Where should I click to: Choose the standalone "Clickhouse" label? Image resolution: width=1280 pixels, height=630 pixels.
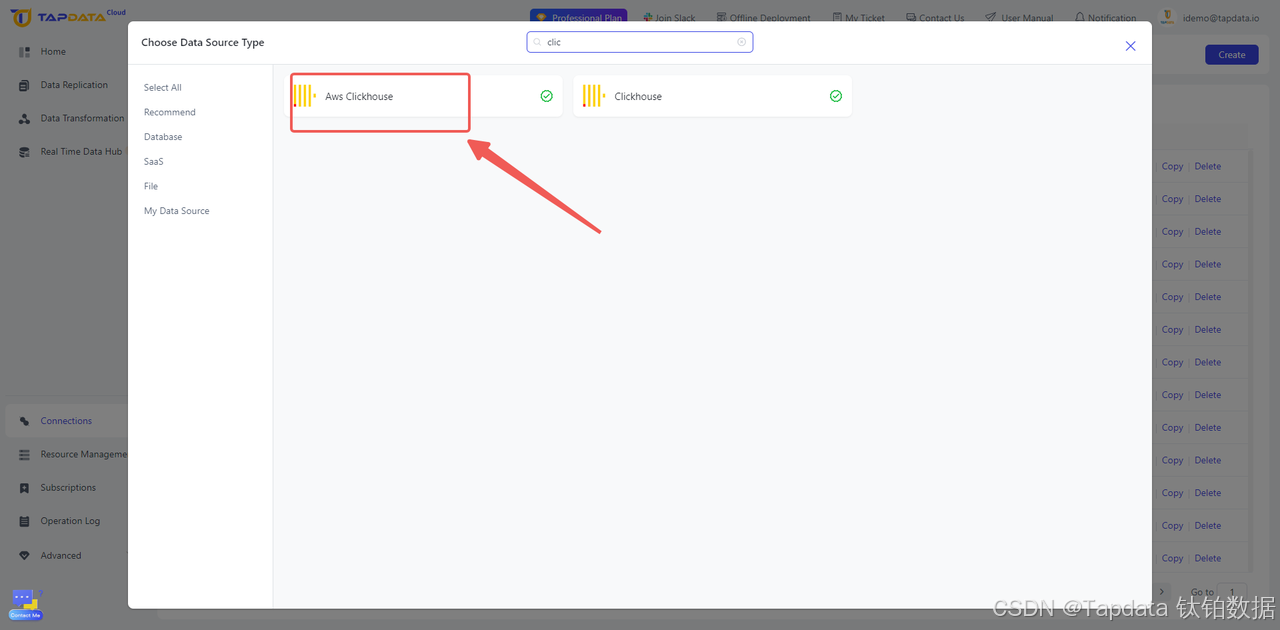click(x=638, y=97)
